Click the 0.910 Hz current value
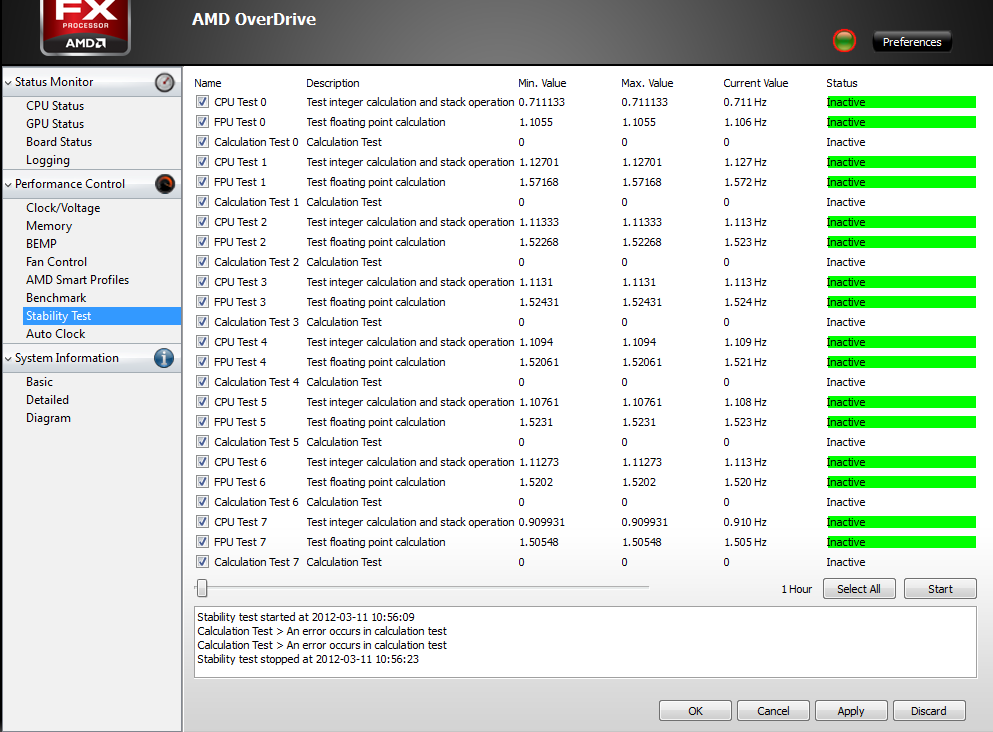The width and height of the screenshot is (993, 732). click(x=745, y=522)
